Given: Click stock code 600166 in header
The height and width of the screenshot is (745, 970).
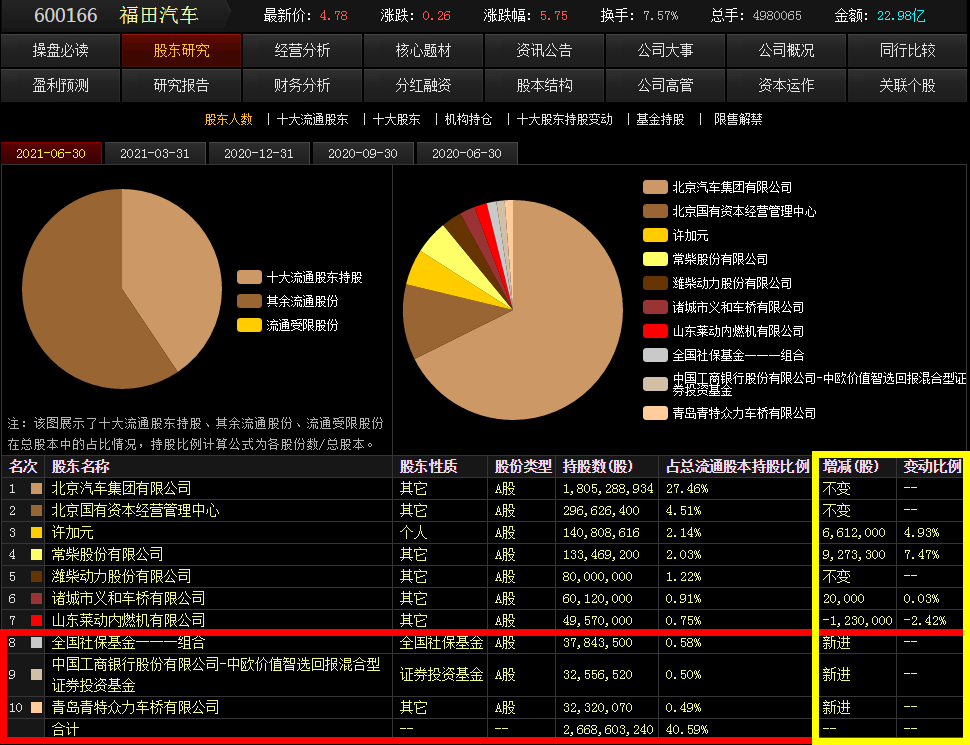Looking at the screenshot, I should click(66, 15).
